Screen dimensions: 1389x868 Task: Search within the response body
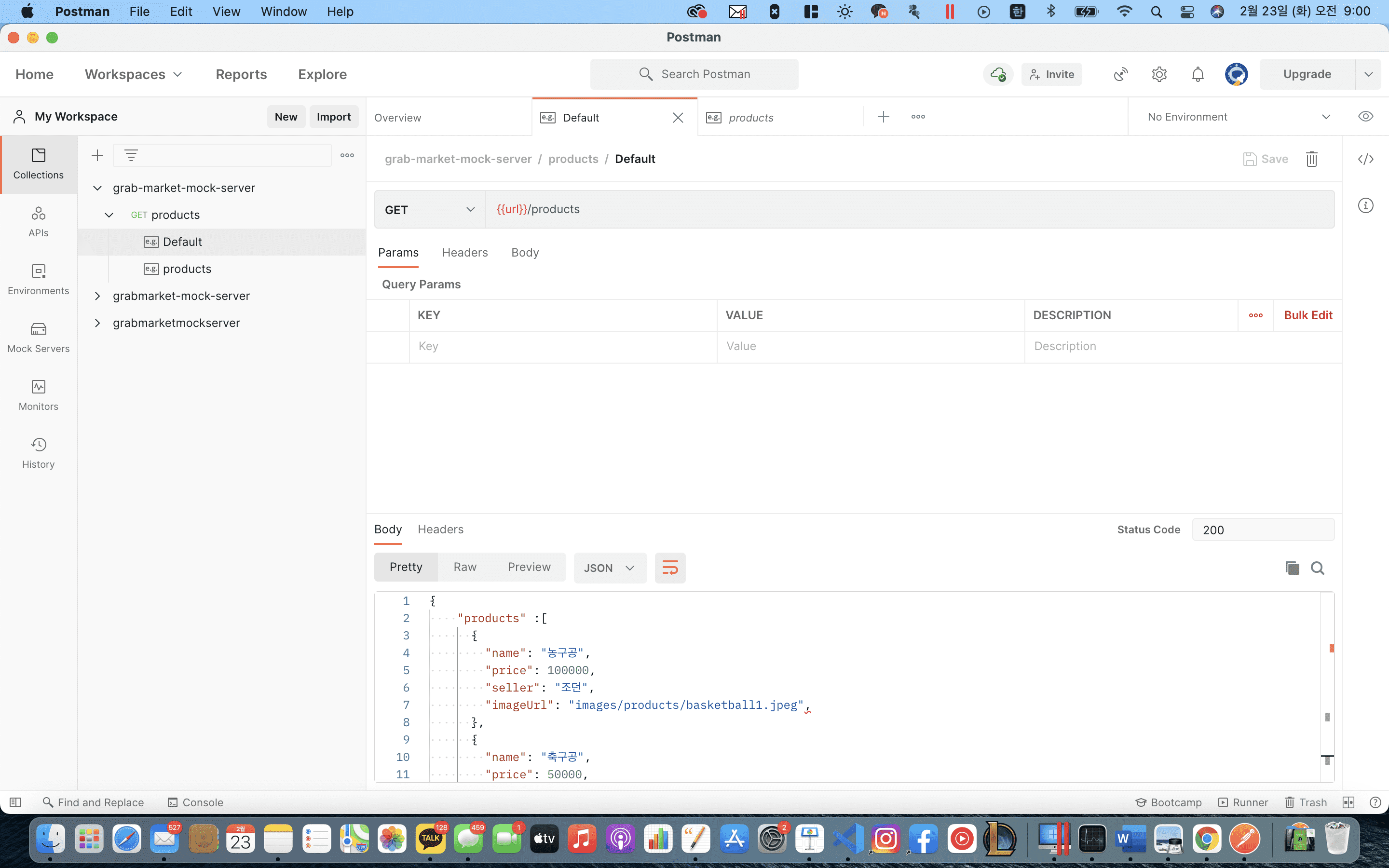pyautogui.click(x=1318, y=568)
